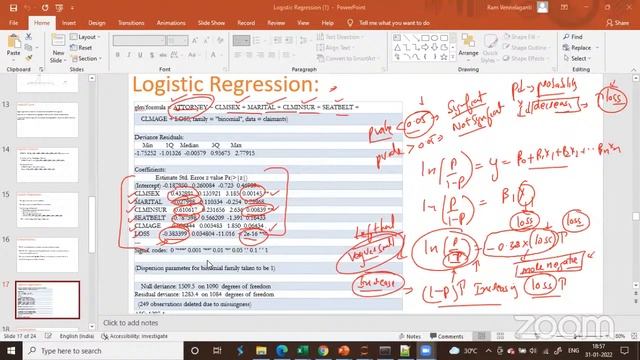Switch to the Design tab
The image size is (640, 360).
click(x=97, y=23)
